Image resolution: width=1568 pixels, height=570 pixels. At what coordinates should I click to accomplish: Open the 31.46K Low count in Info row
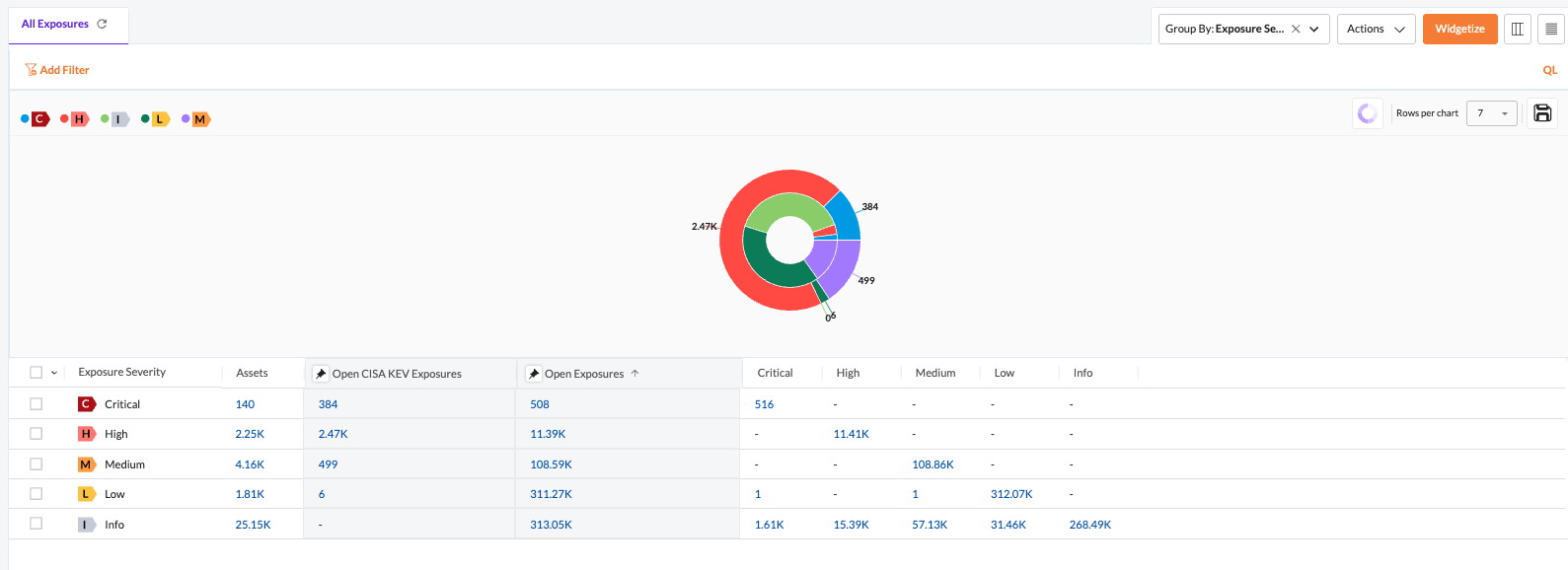coord(1008,525)
